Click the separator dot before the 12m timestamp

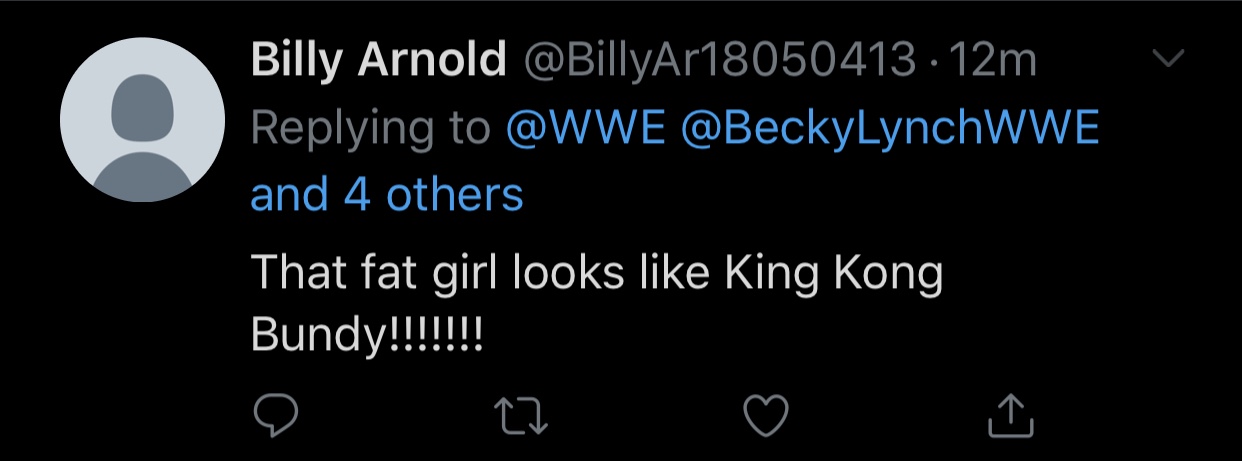coord(933,64)
